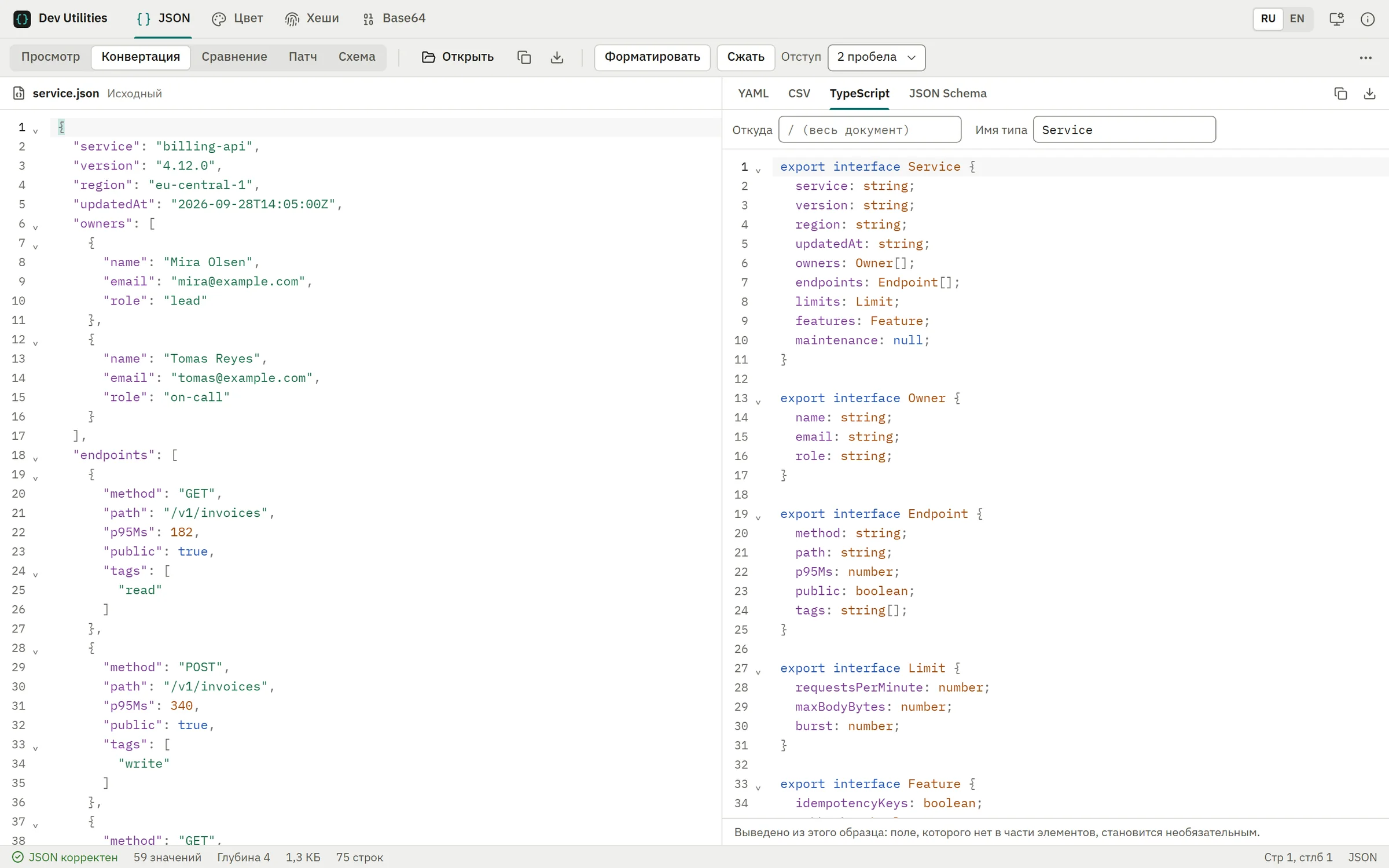Switch output to CSV tab

click(x=799, y=94)
